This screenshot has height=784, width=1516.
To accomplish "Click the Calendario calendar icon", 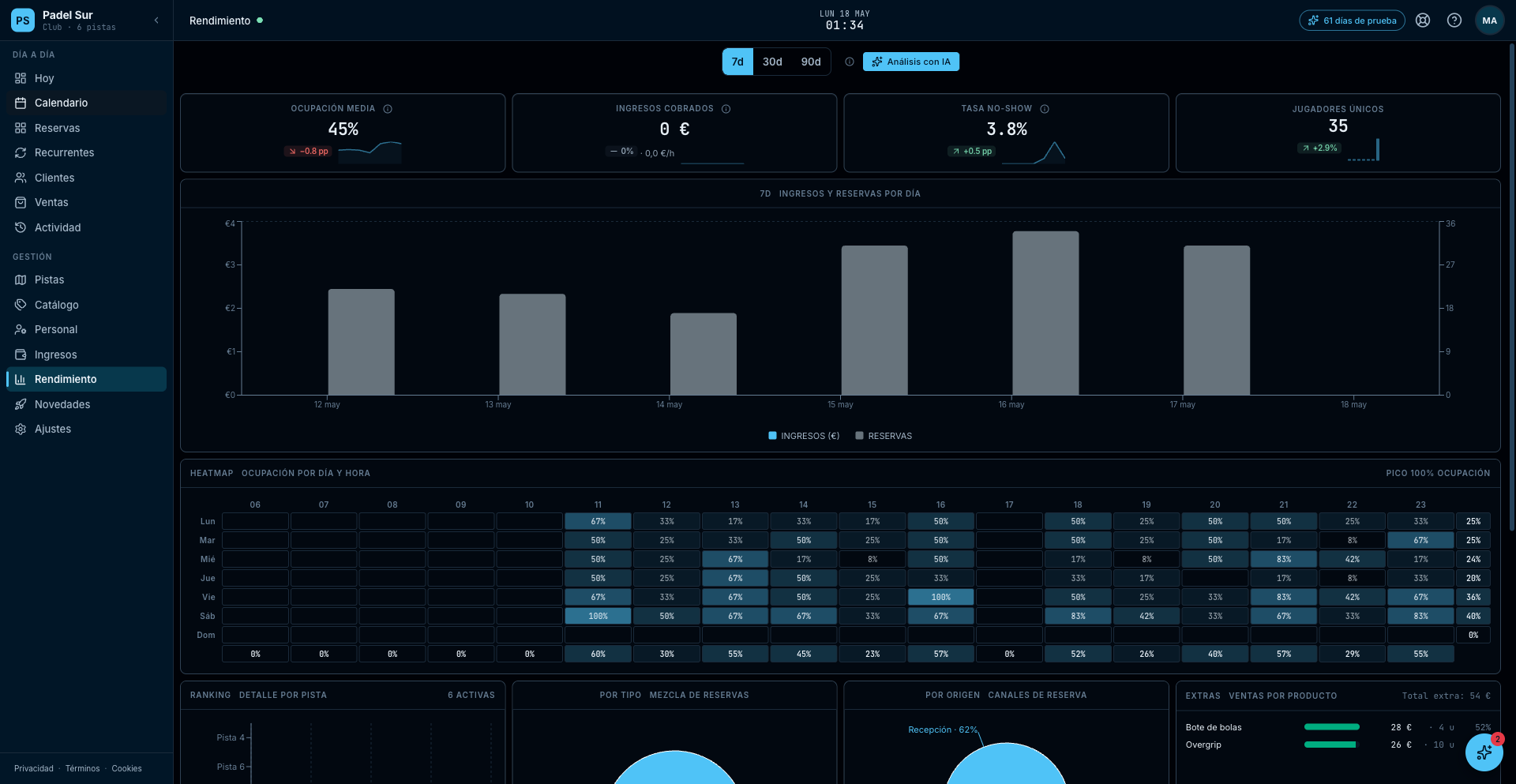I will coord(21,103).
